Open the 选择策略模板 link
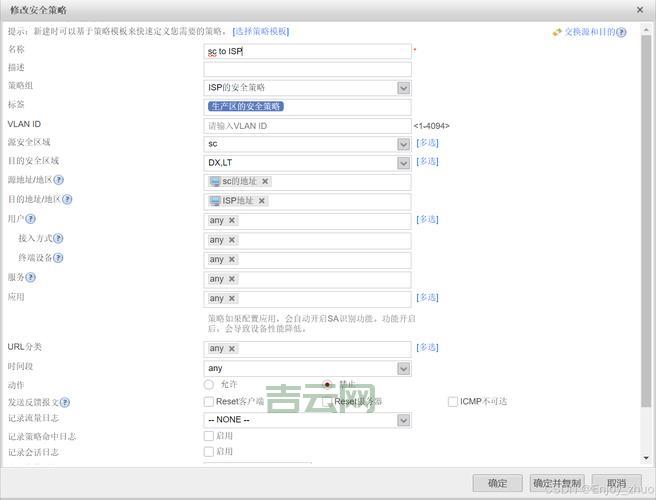 coord(261,32)
